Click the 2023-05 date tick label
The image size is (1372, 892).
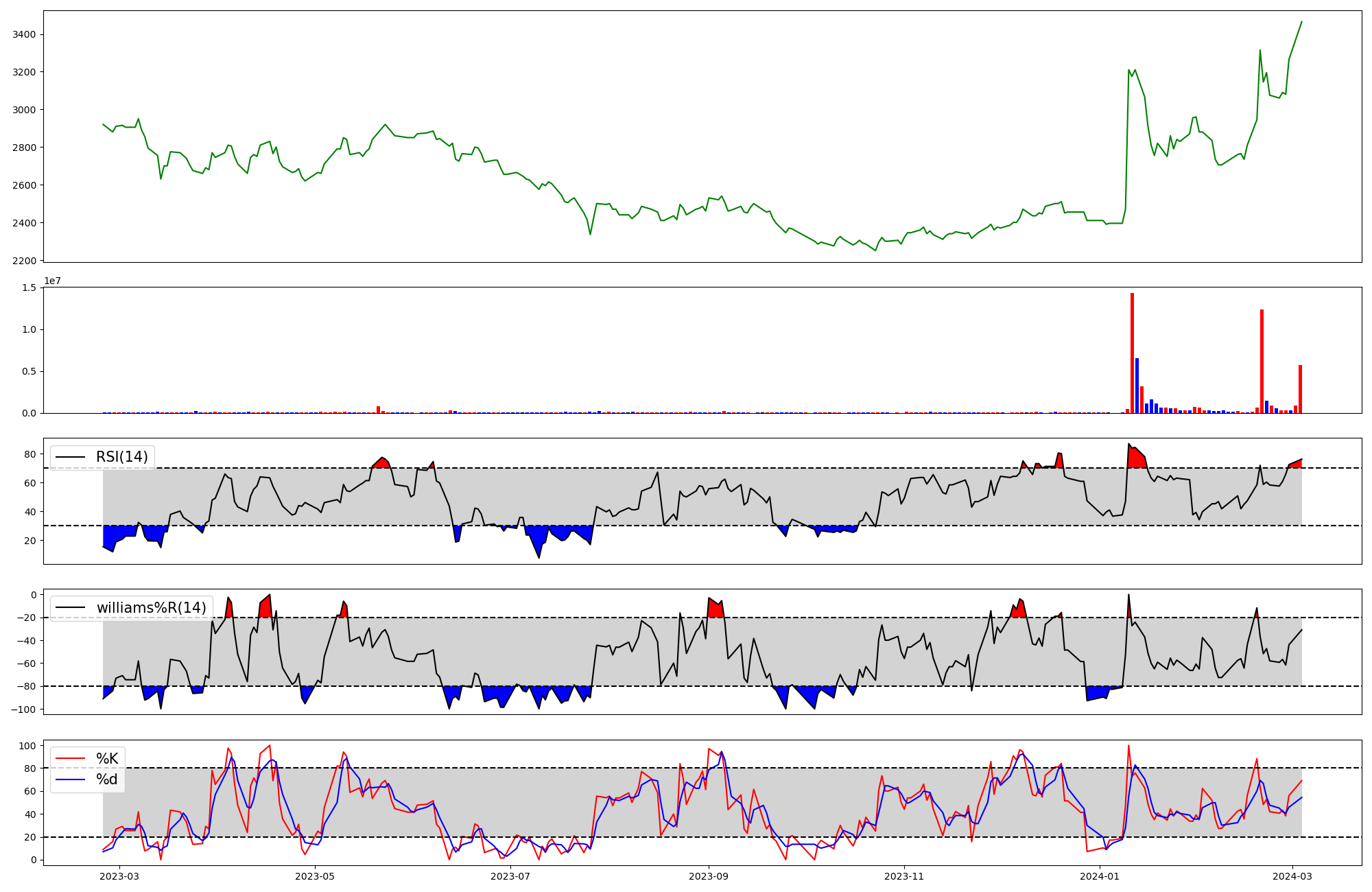[x=315, y=876]
